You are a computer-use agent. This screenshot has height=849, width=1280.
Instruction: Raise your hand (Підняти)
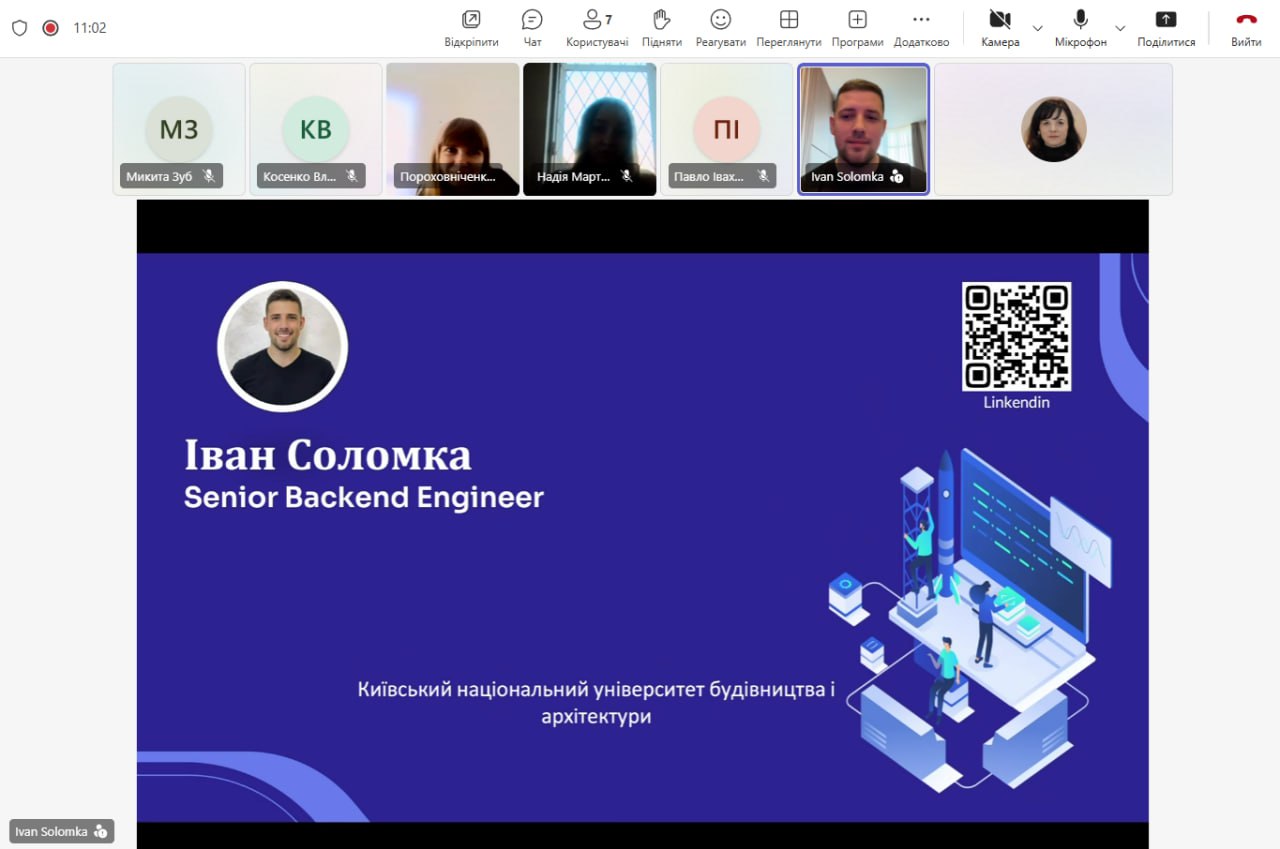661,28
